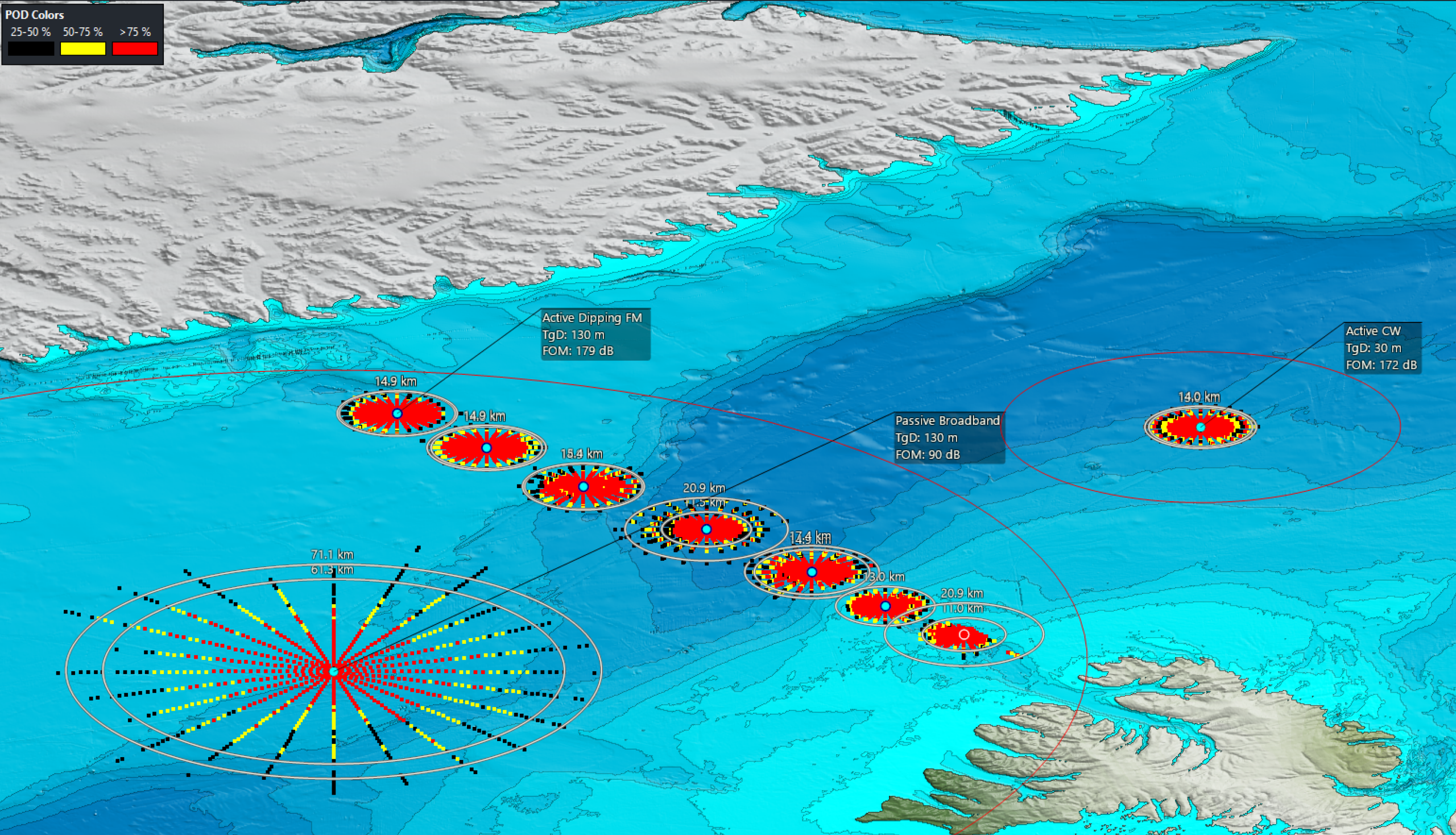The image size is (1456, 835).
Task: Click the '11.5 km' range label
Action: 705,503
